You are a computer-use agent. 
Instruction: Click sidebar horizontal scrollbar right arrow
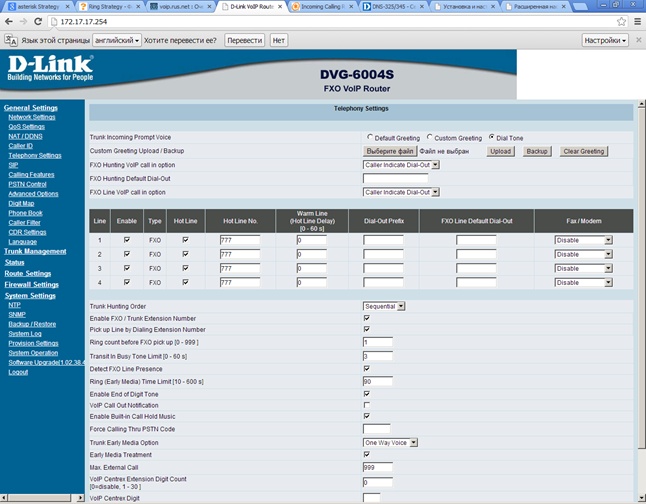pos(80,498)
